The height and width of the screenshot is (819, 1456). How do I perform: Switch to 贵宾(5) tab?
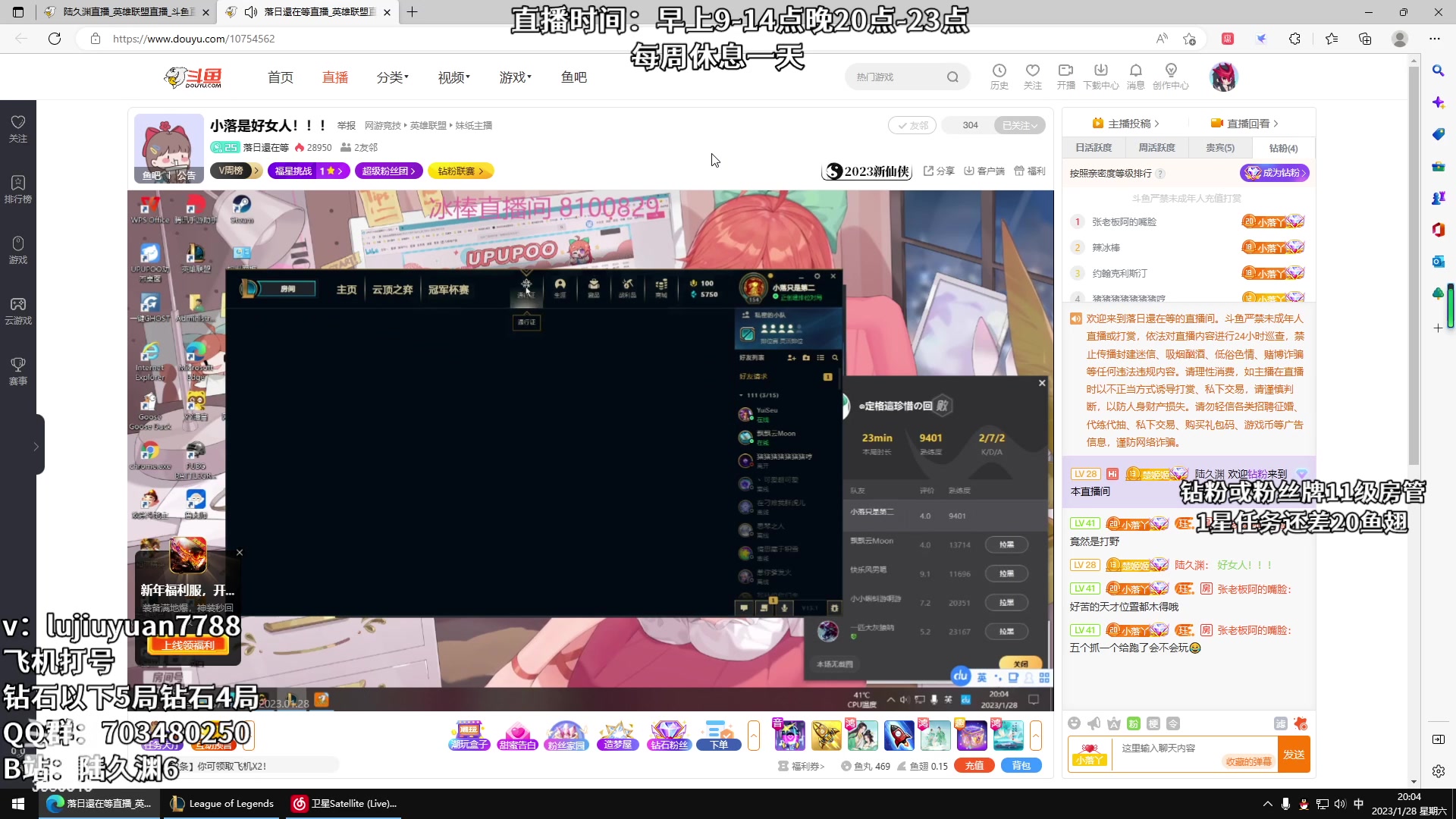pyautogui.click(x=1220, y=148)
